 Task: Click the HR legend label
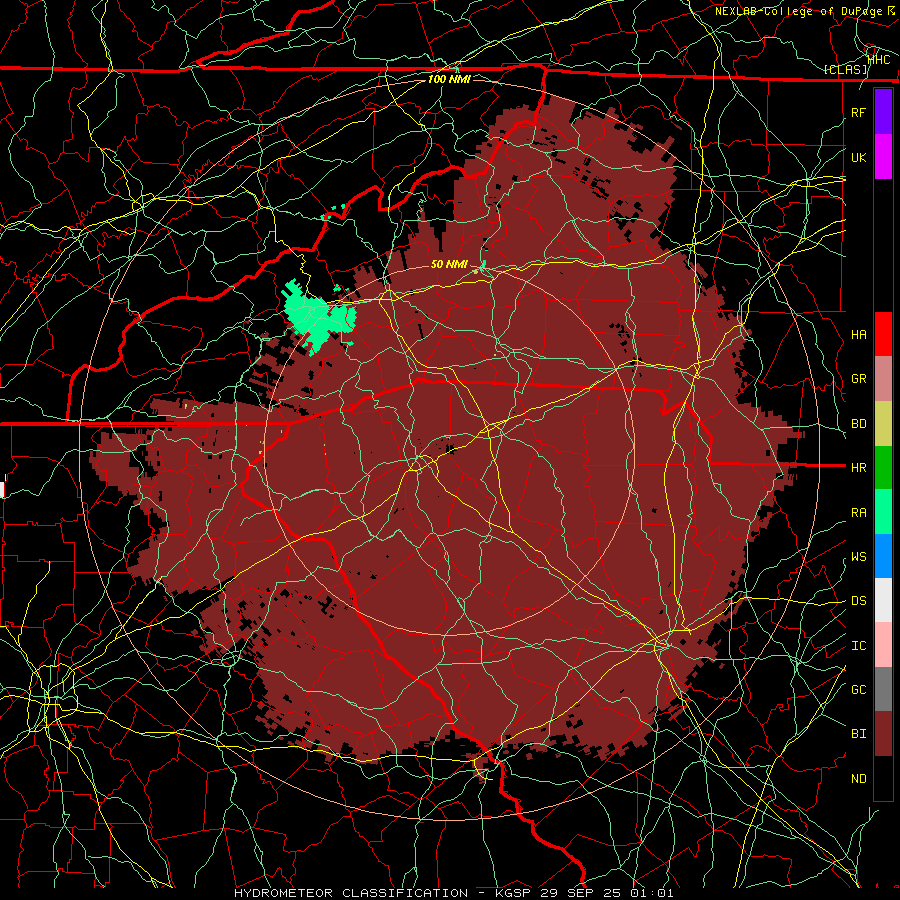pos(859,468)
